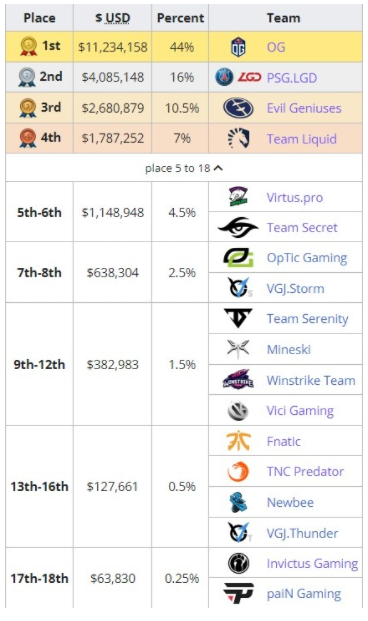Open the Vici Gaming team link
Screen dimensions: 368x621
click(x=300, y=411)
